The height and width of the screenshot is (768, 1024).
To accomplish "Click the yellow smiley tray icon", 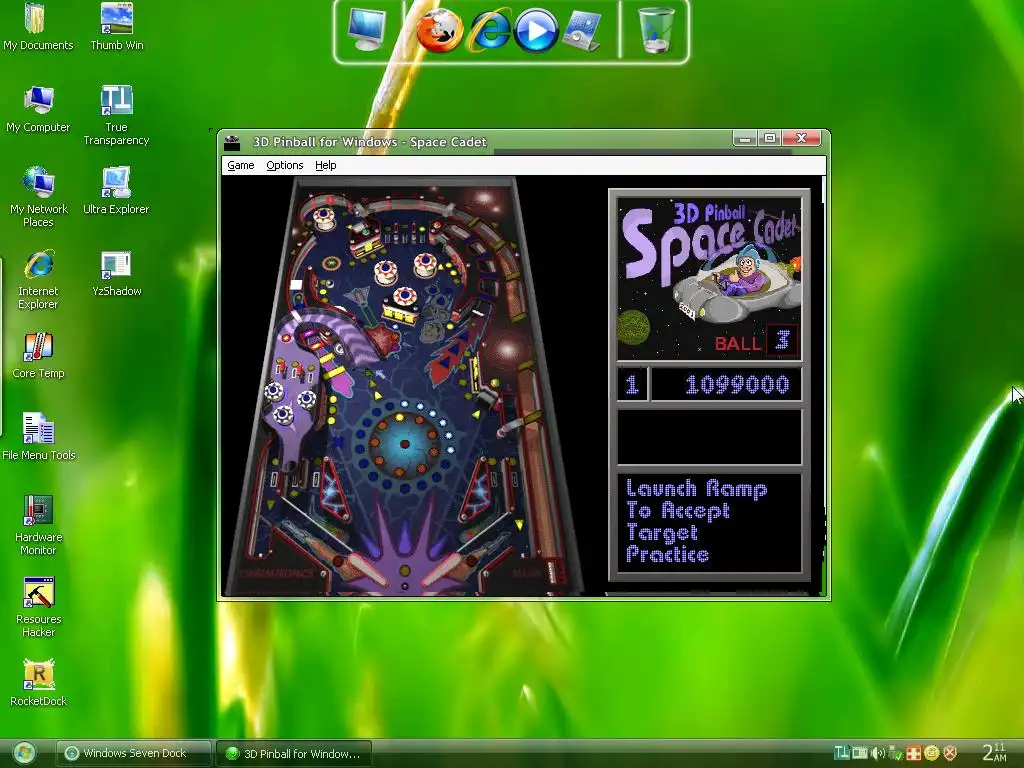I will (932, 753).
